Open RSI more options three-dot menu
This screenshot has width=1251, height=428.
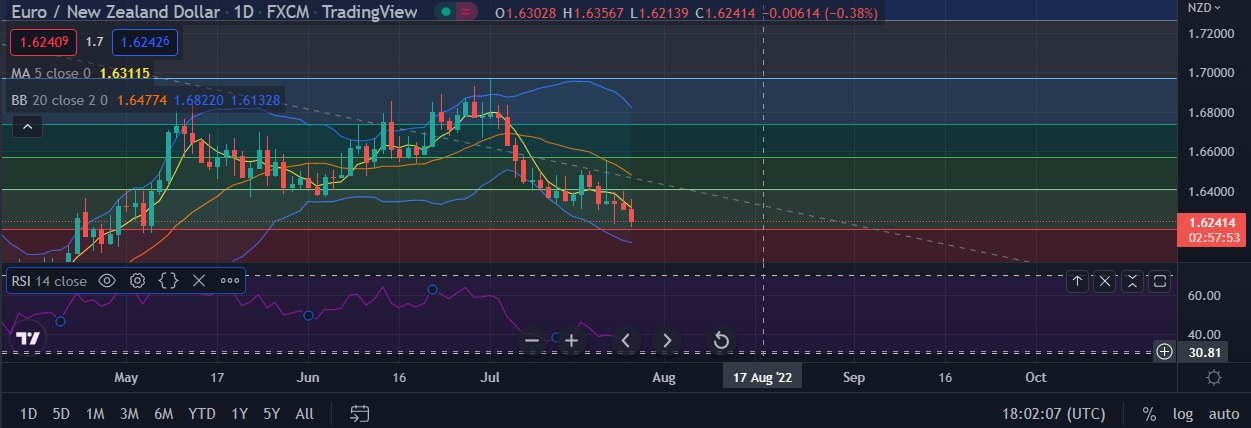coord(229,281)
